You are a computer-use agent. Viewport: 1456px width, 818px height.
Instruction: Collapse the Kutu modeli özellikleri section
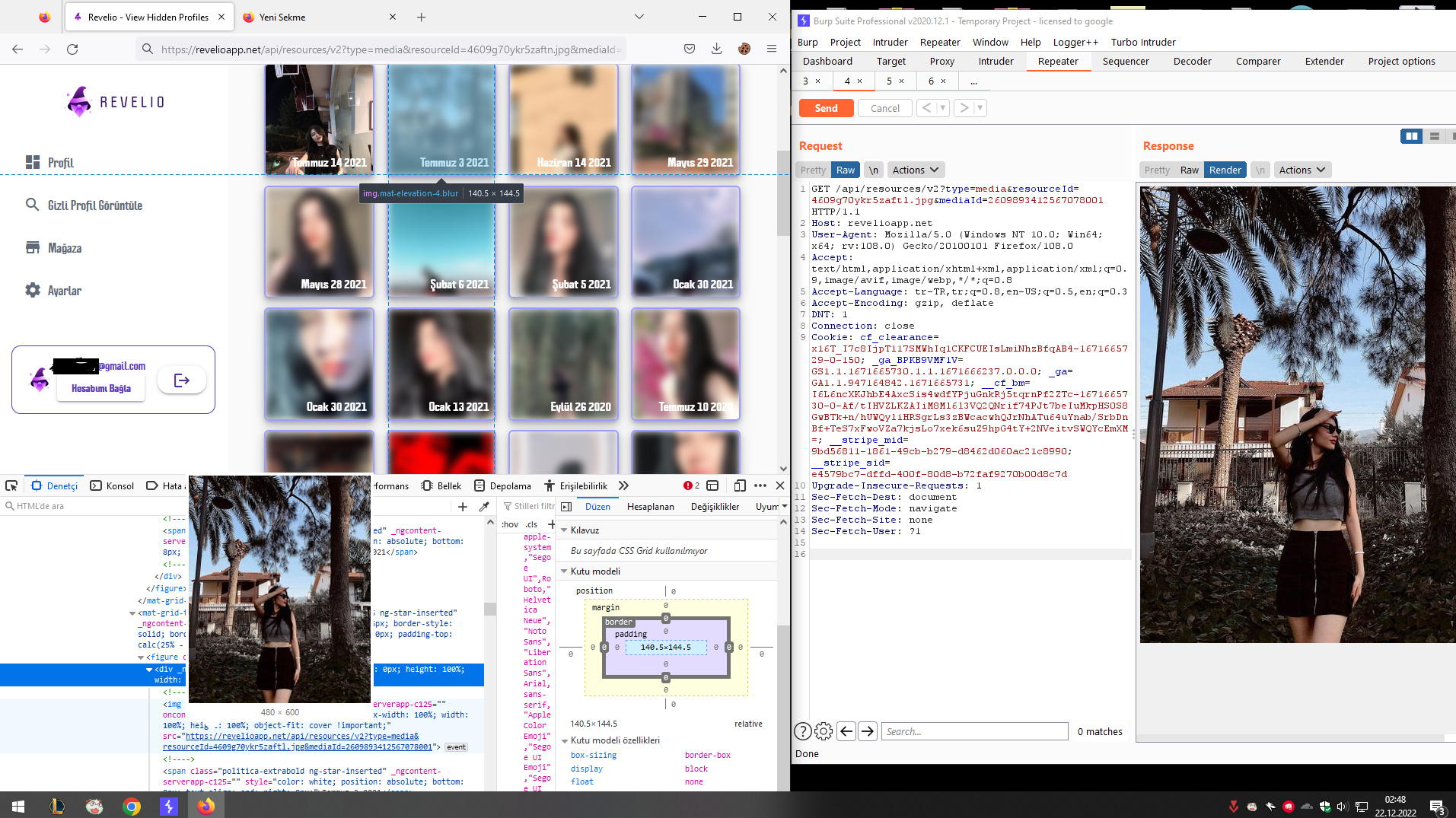pos(564,740)
